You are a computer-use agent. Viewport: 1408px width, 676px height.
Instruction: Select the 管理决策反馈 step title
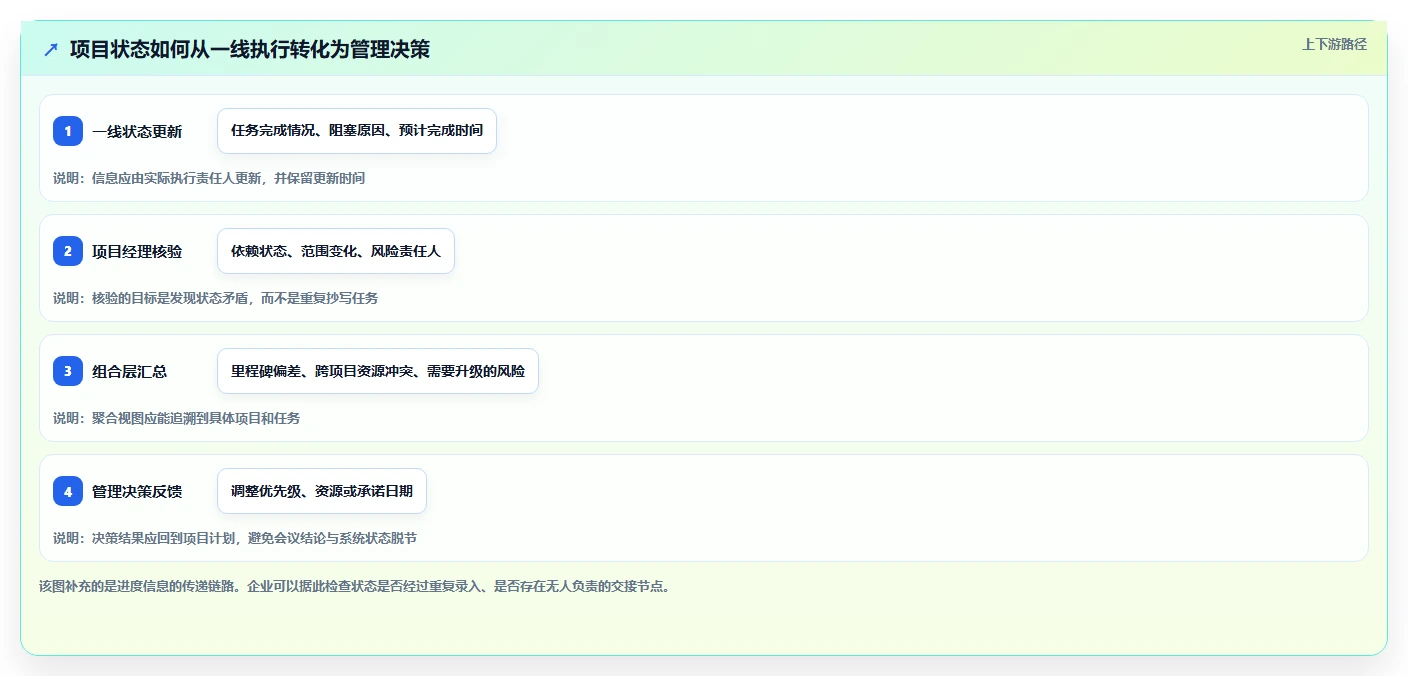[137, 492]
